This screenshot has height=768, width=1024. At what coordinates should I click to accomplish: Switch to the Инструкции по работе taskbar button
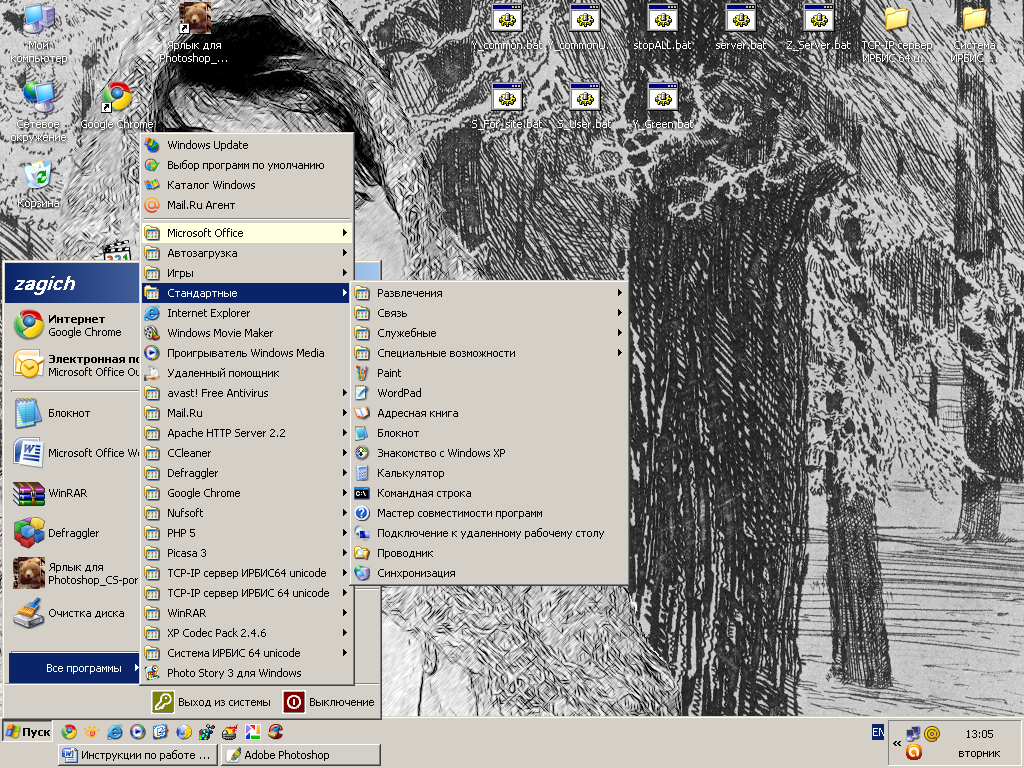[138, 755]
